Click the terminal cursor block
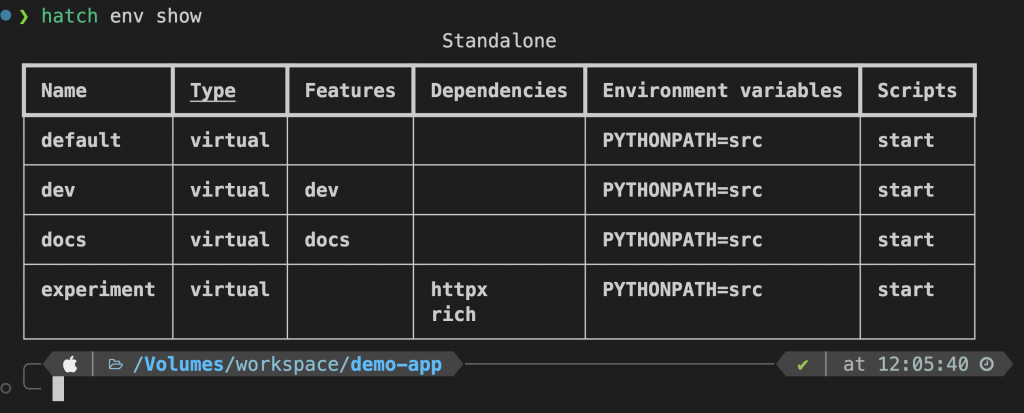 [x=58, y=389]
